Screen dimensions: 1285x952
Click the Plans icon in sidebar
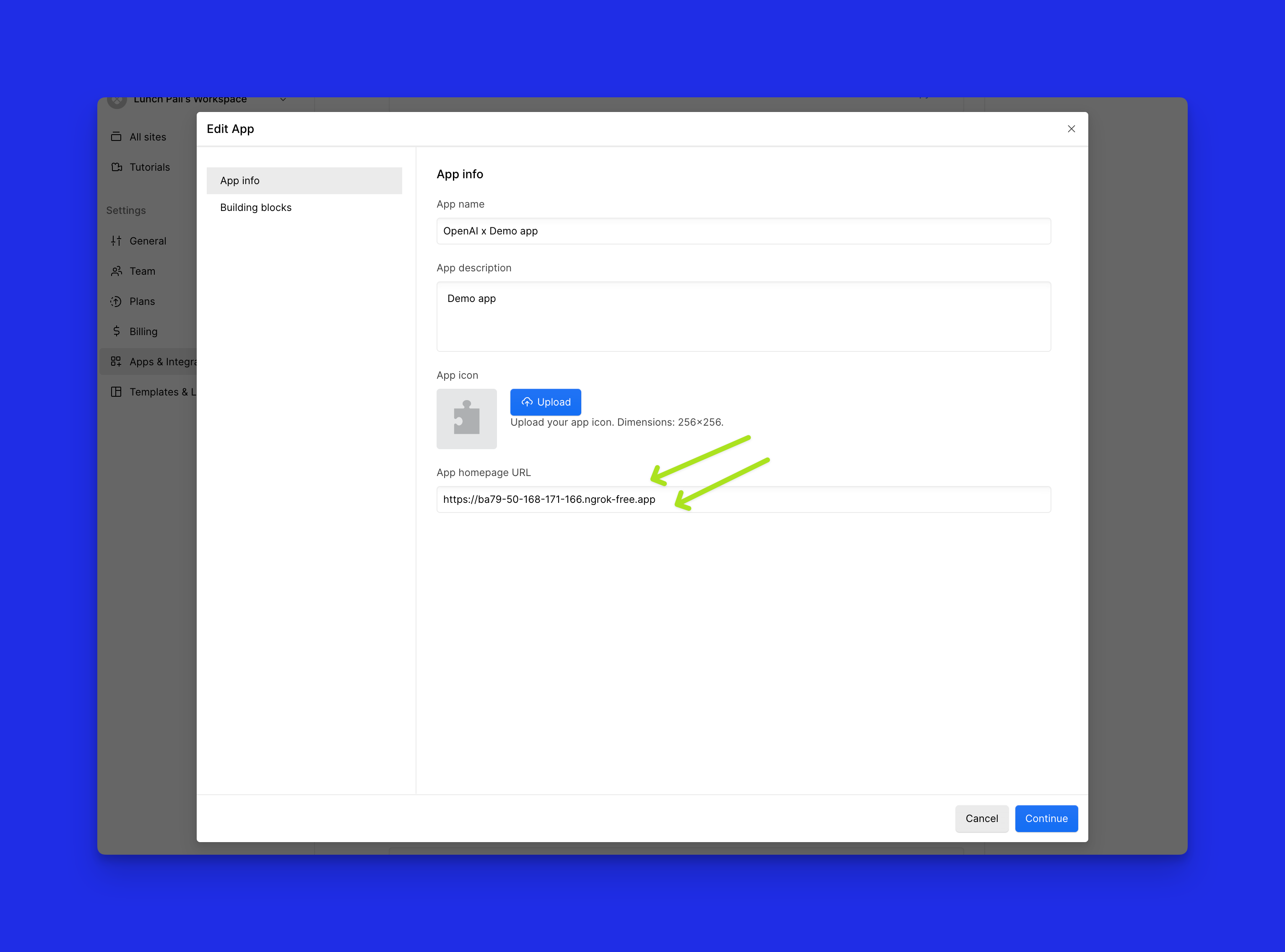117,302
